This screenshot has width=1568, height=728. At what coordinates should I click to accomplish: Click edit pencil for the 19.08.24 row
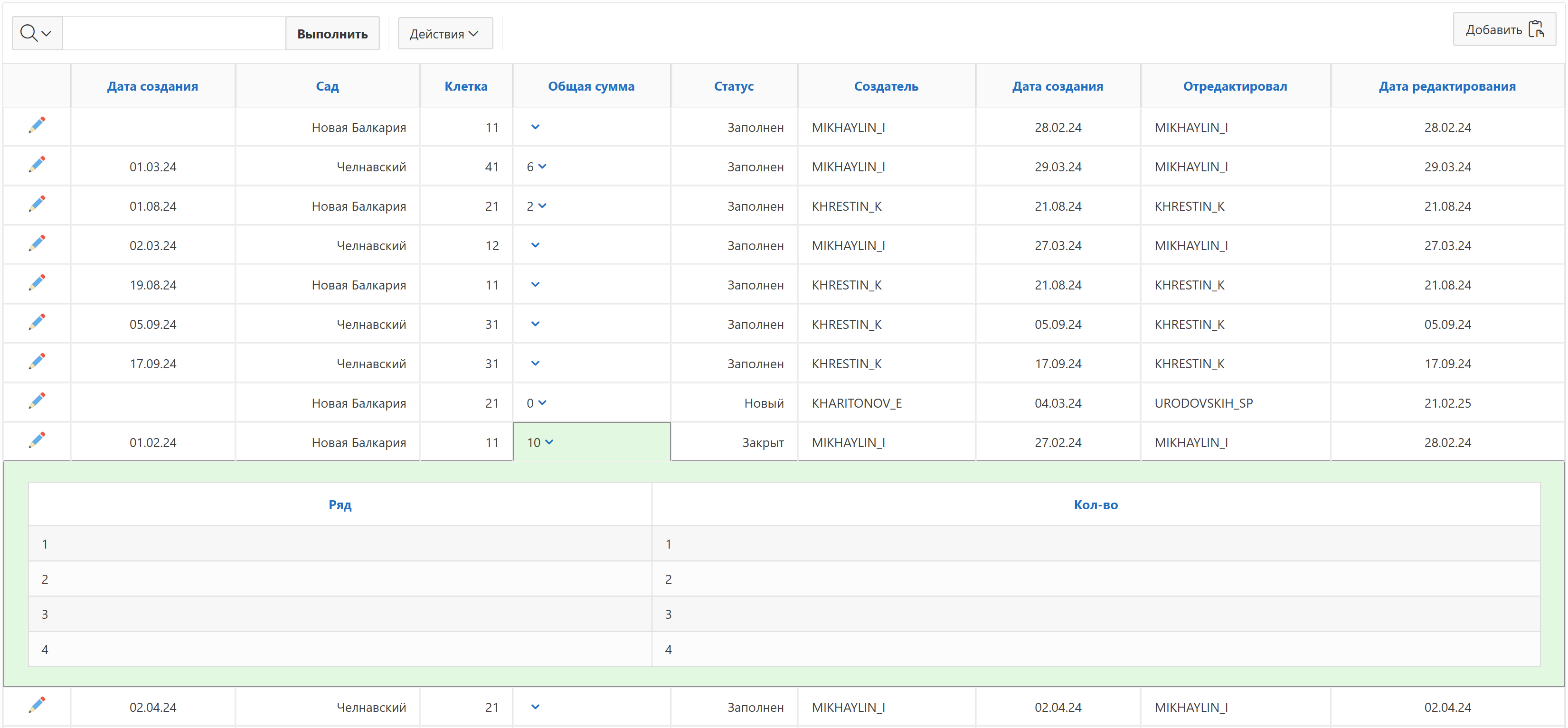click(37, 283)
